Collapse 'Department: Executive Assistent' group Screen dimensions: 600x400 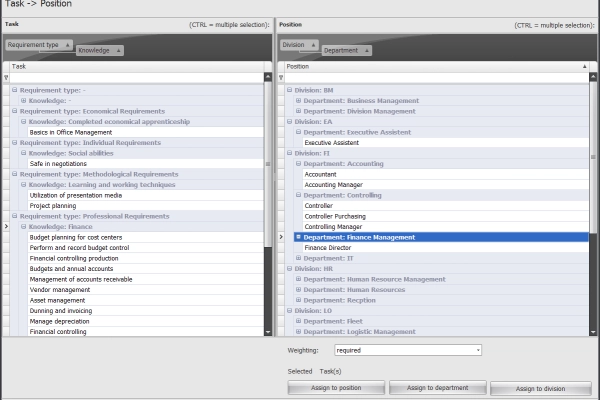coord(298,132)
